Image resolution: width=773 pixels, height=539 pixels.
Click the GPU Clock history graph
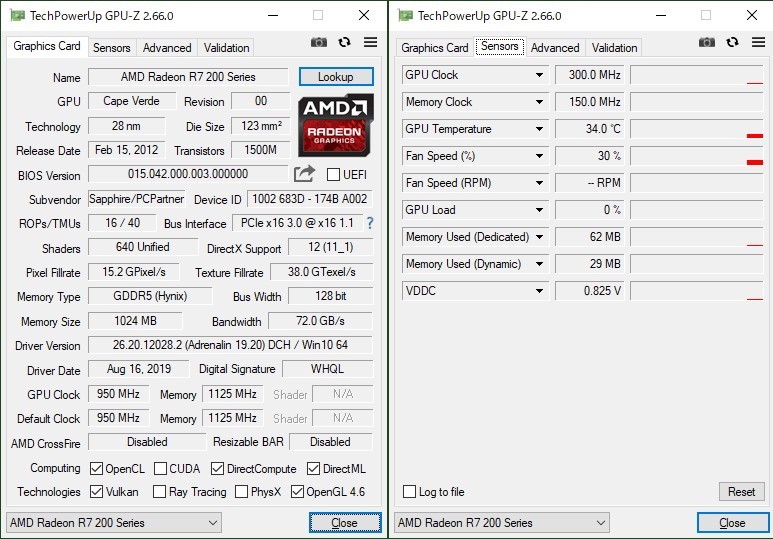(x=697, y=75)
